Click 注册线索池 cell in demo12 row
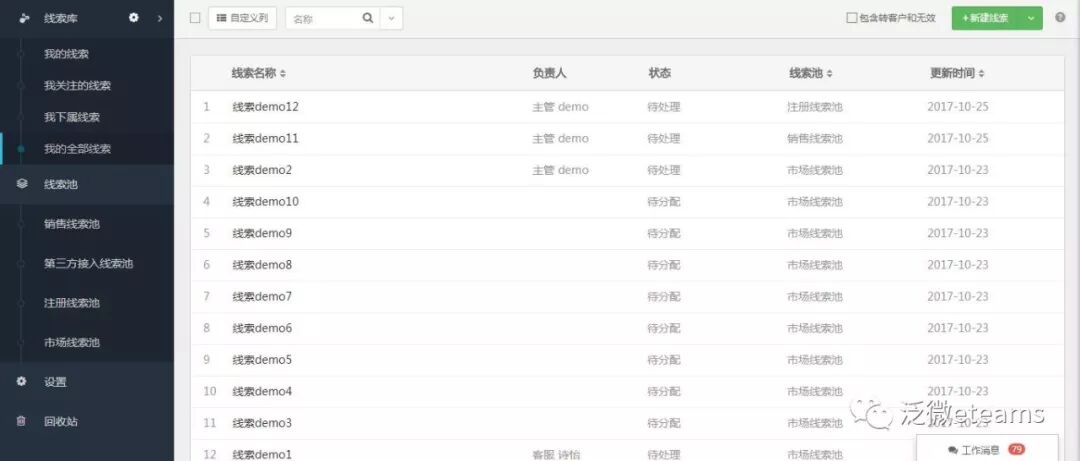This screenshot has height=461, width=1080. pos(815,107)
